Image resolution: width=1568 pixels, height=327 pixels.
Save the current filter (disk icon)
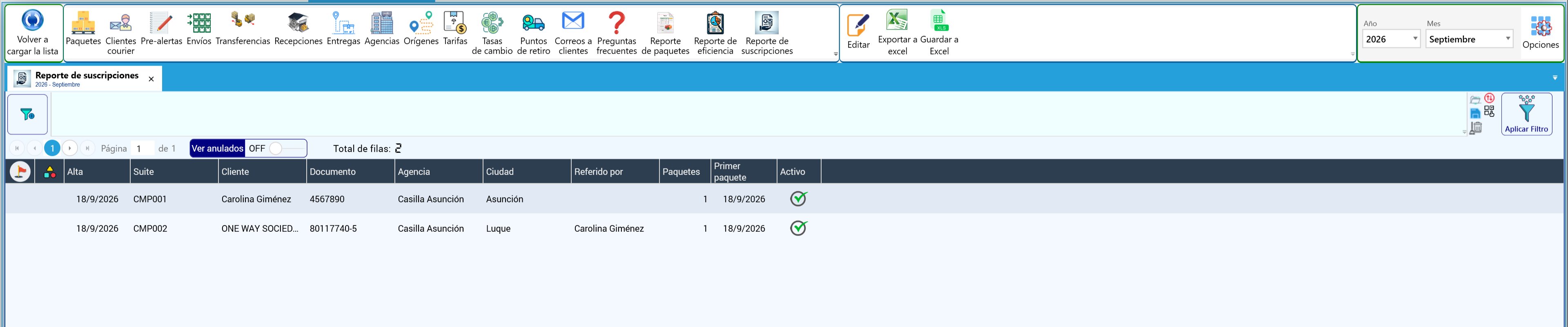(1475, 114)
